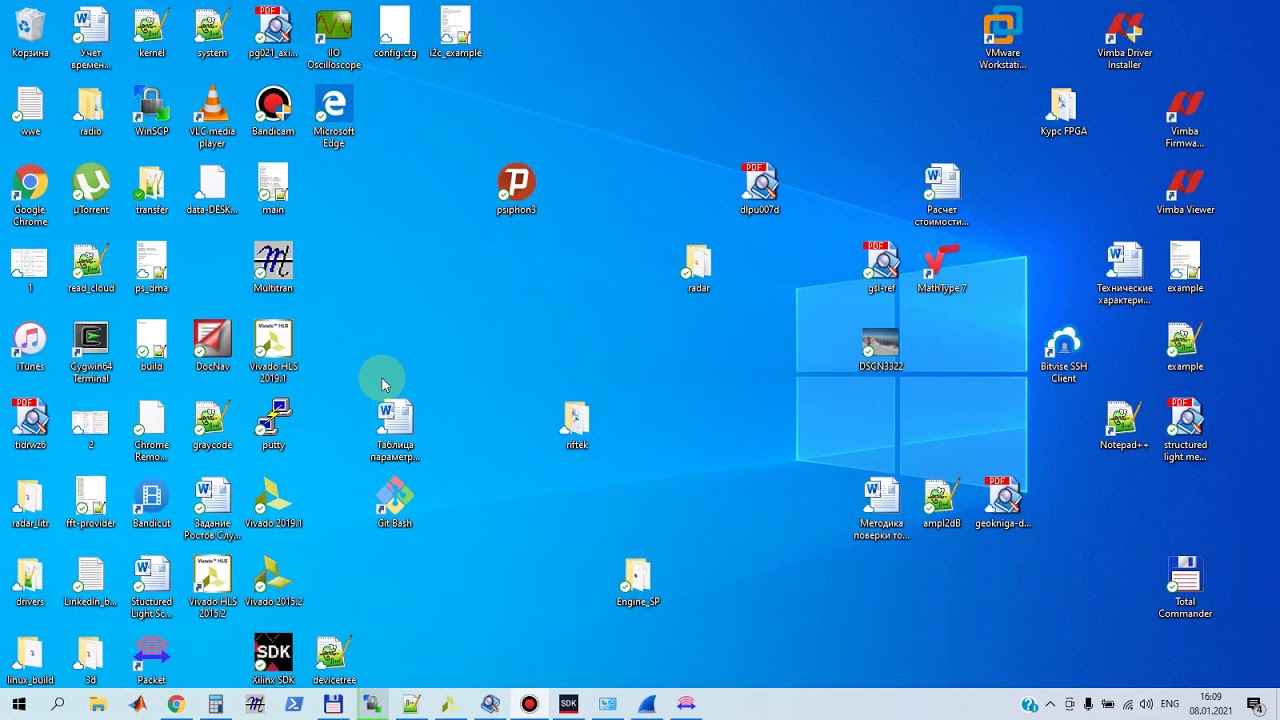This screenshot has height=720, width=1280.
Task: Open the Windows Start menu
Action: coord(19,704)
